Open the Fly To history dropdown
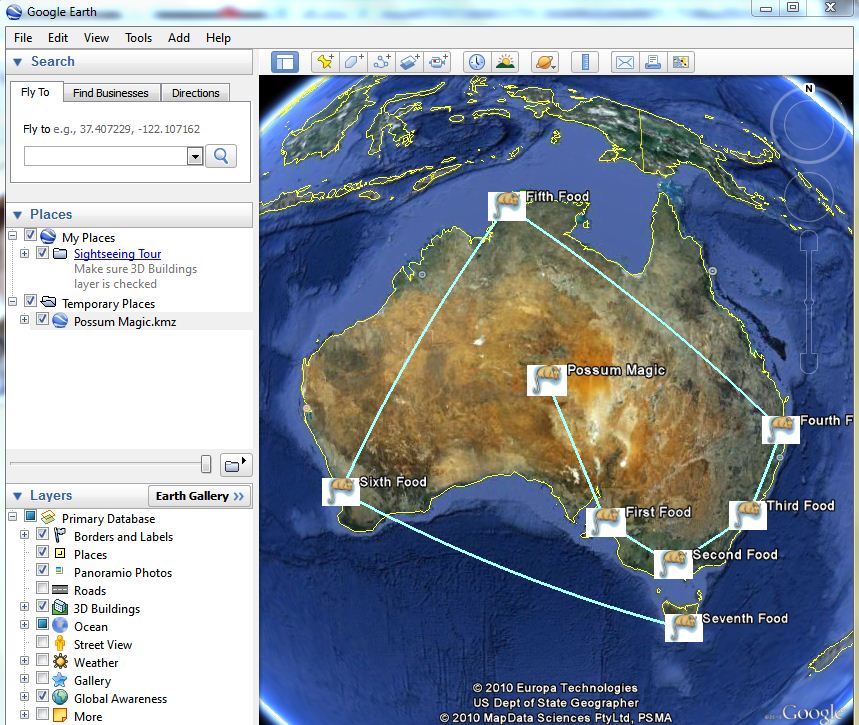859x725 pixels. pos(195,157)
